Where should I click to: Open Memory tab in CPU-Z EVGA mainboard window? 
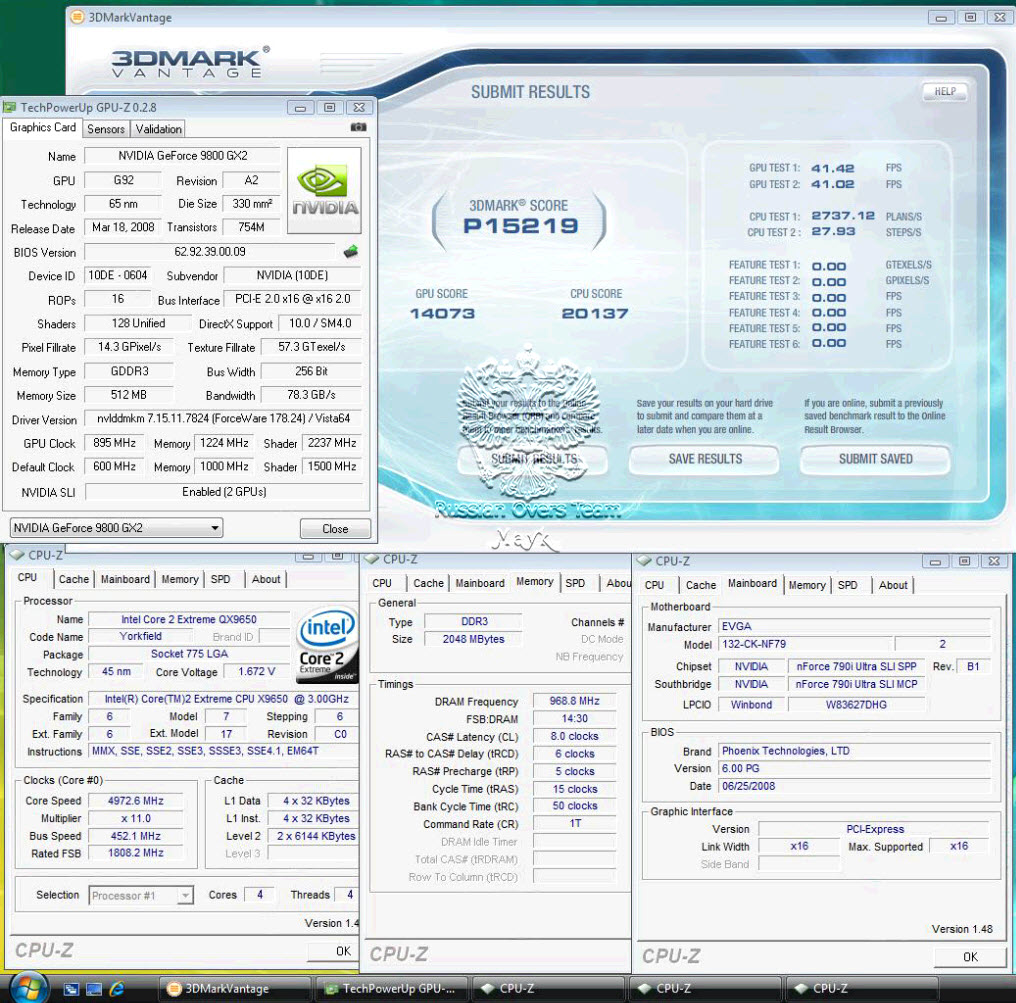click(807, 585)
